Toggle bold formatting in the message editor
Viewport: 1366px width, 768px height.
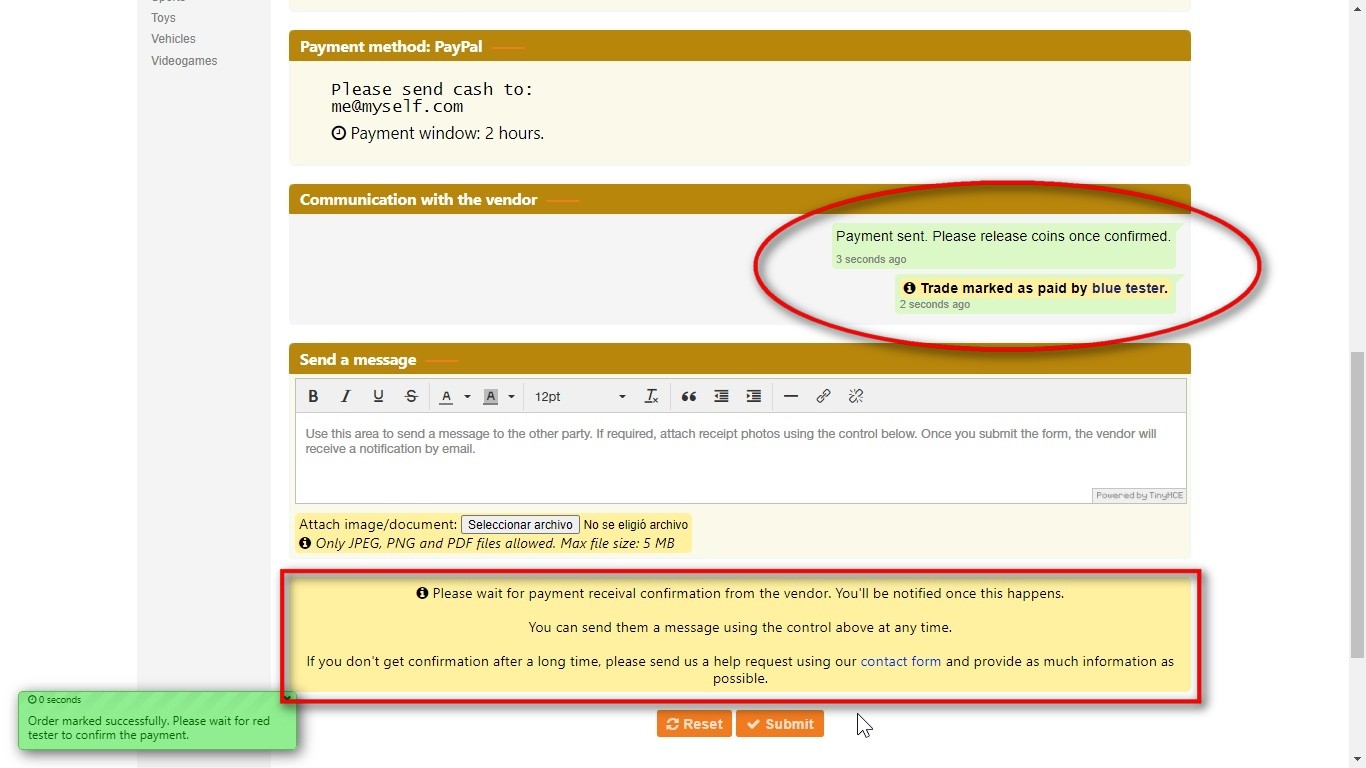(313, 396)
